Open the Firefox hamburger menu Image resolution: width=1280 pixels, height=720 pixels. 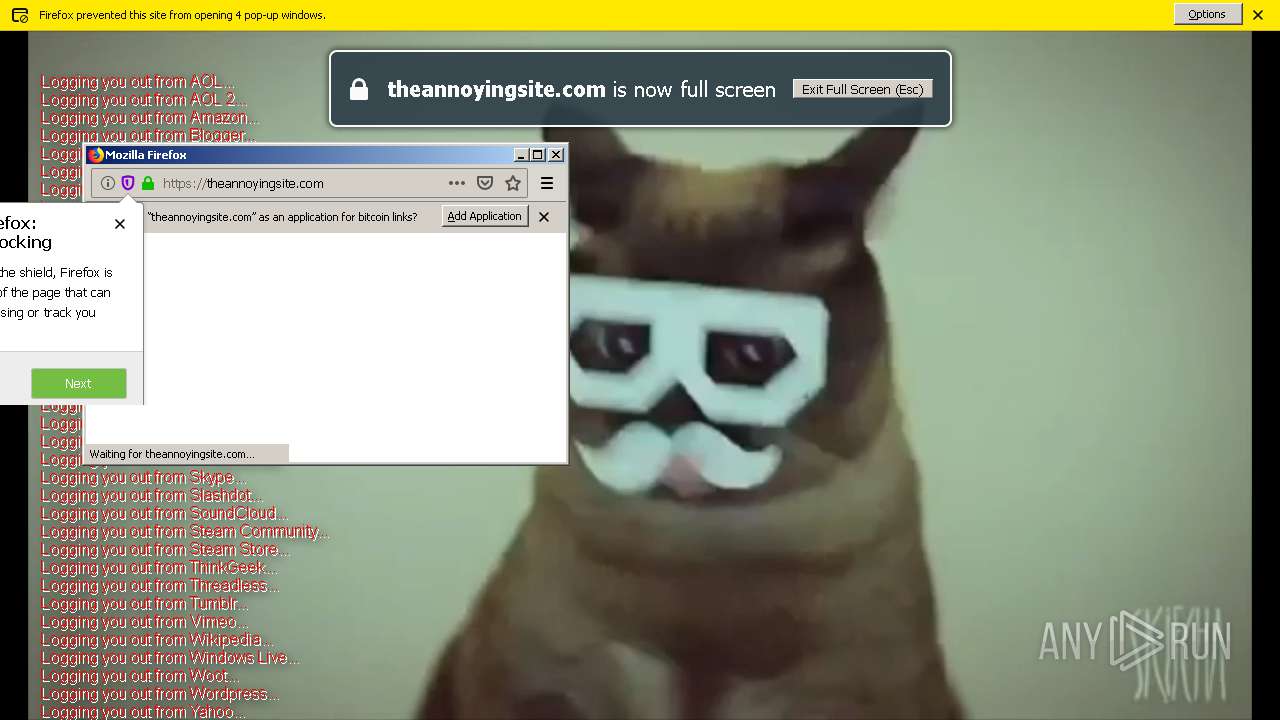(547, 183)
